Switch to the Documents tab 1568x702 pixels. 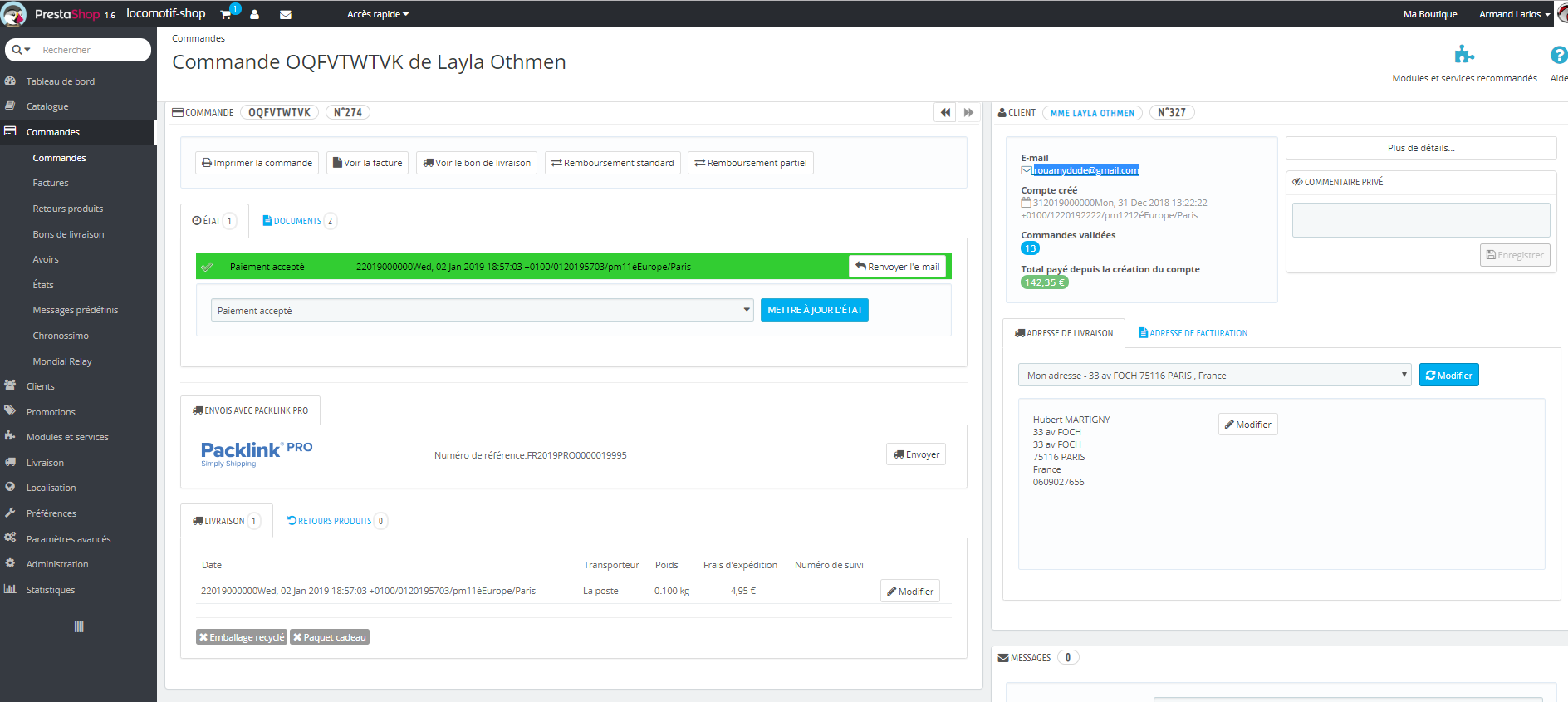pyautogui.click(x=298, y=221)
